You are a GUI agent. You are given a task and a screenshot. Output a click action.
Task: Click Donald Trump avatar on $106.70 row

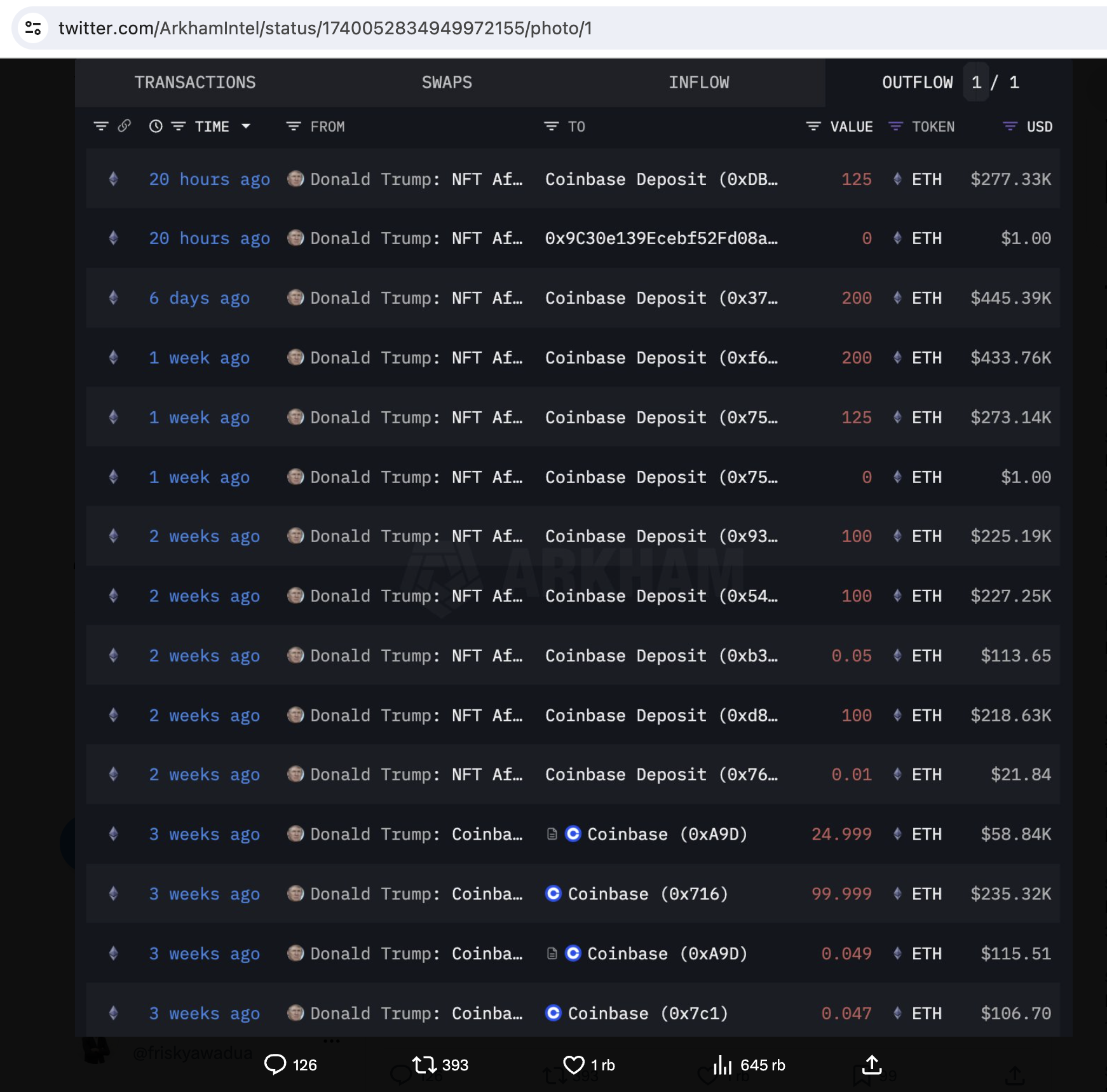pyautogui.click(x=295, y=1013)
